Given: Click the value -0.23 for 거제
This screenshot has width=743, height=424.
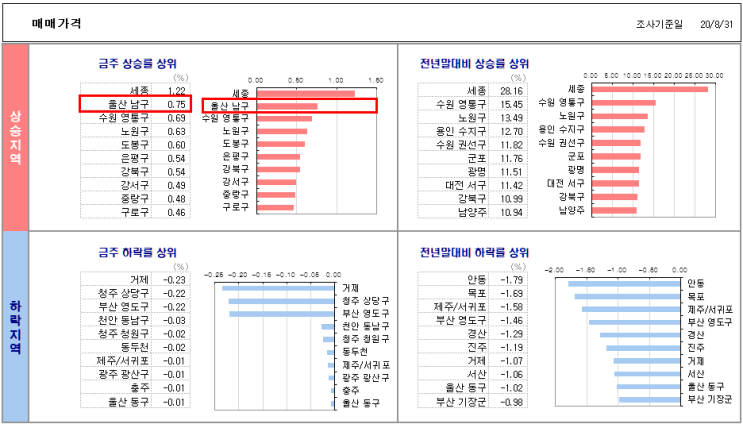Looking at the screenshot, I should [174, 280].
